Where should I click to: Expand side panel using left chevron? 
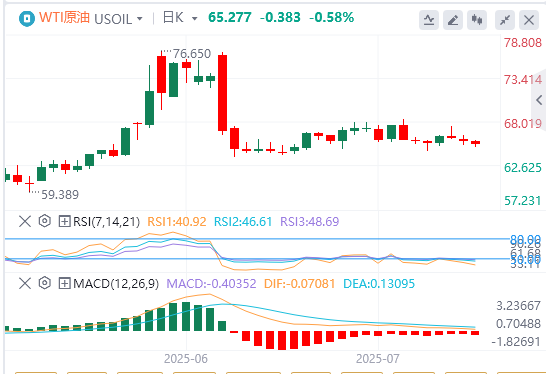(x=539, y=100)
